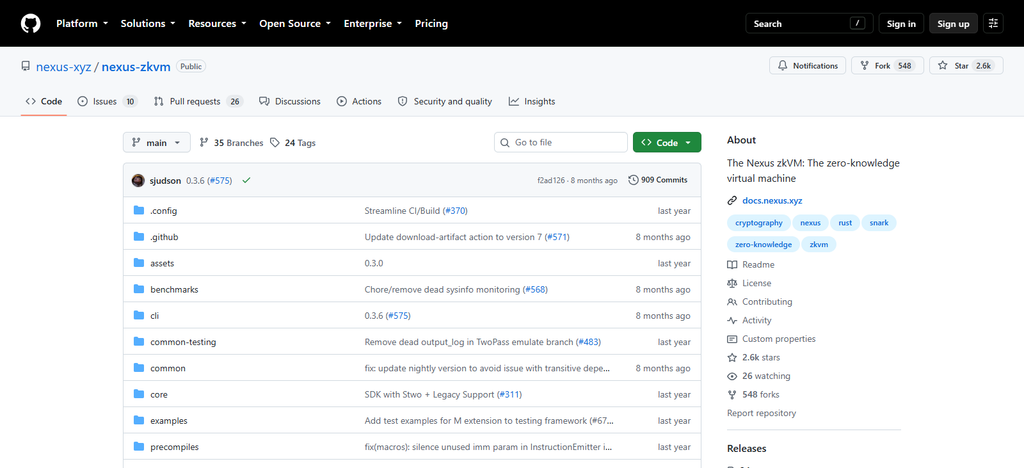Viewport: 1024px width, 468px height.
Task: Expand the Solutions menu dropdown
Action: (148, 23)
